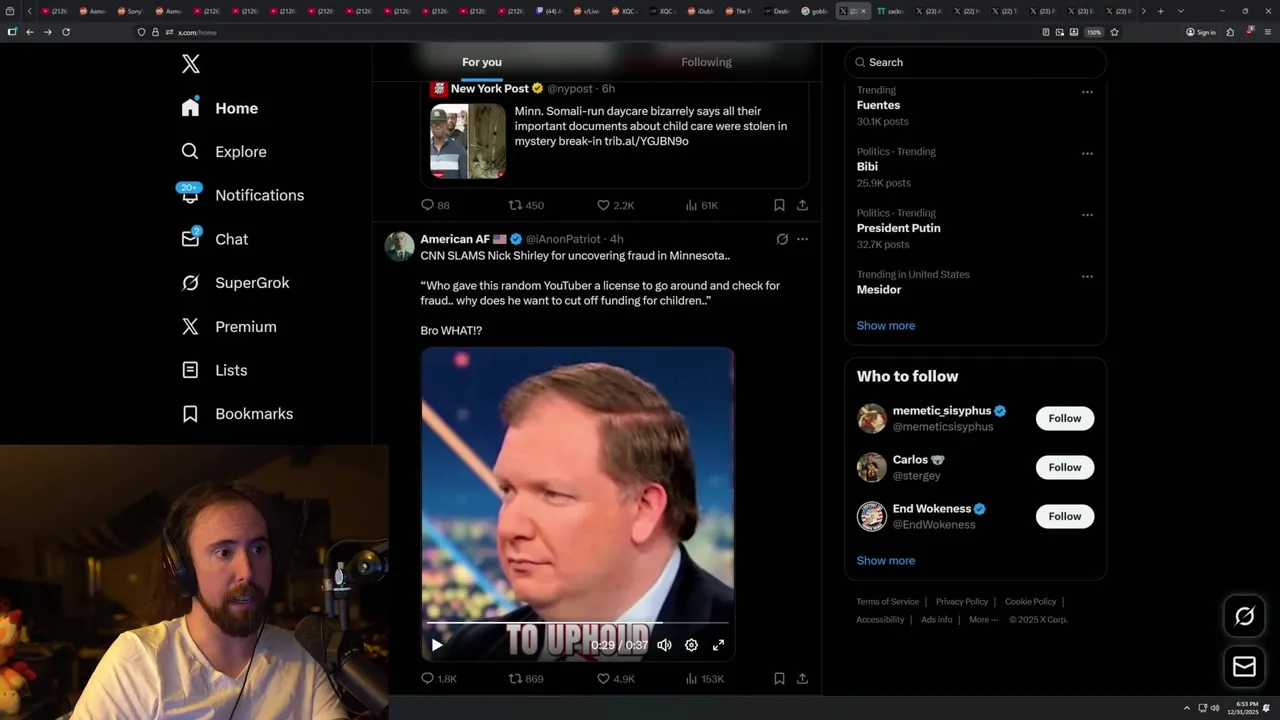
Task: Click the 150% zoom indicator
Action: point(1094,32)
